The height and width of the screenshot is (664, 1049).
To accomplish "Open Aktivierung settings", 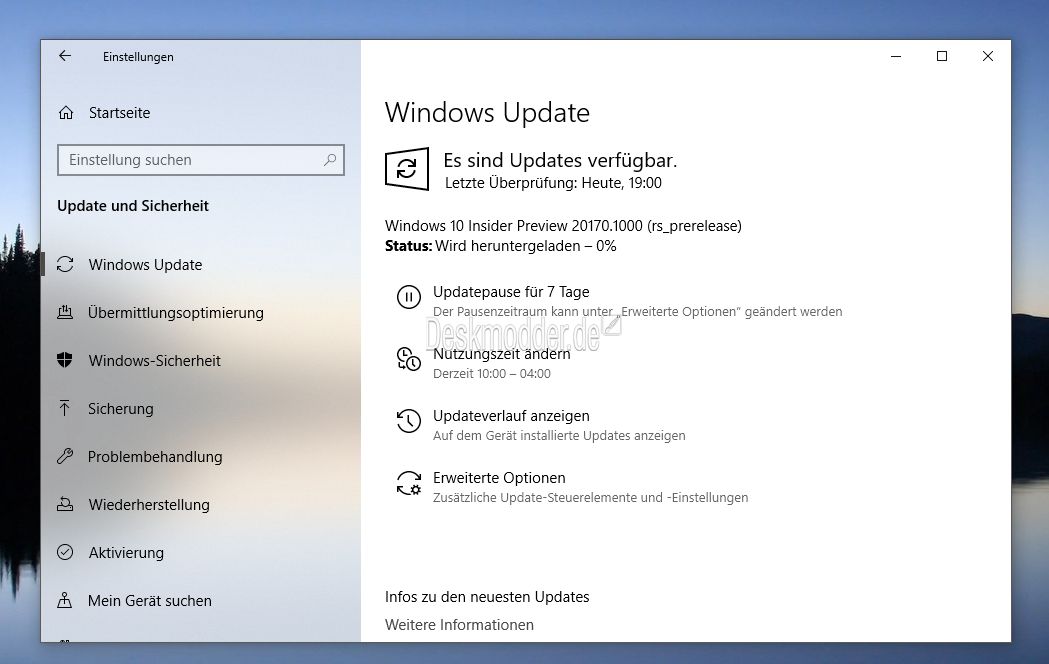I will point(126,553).
